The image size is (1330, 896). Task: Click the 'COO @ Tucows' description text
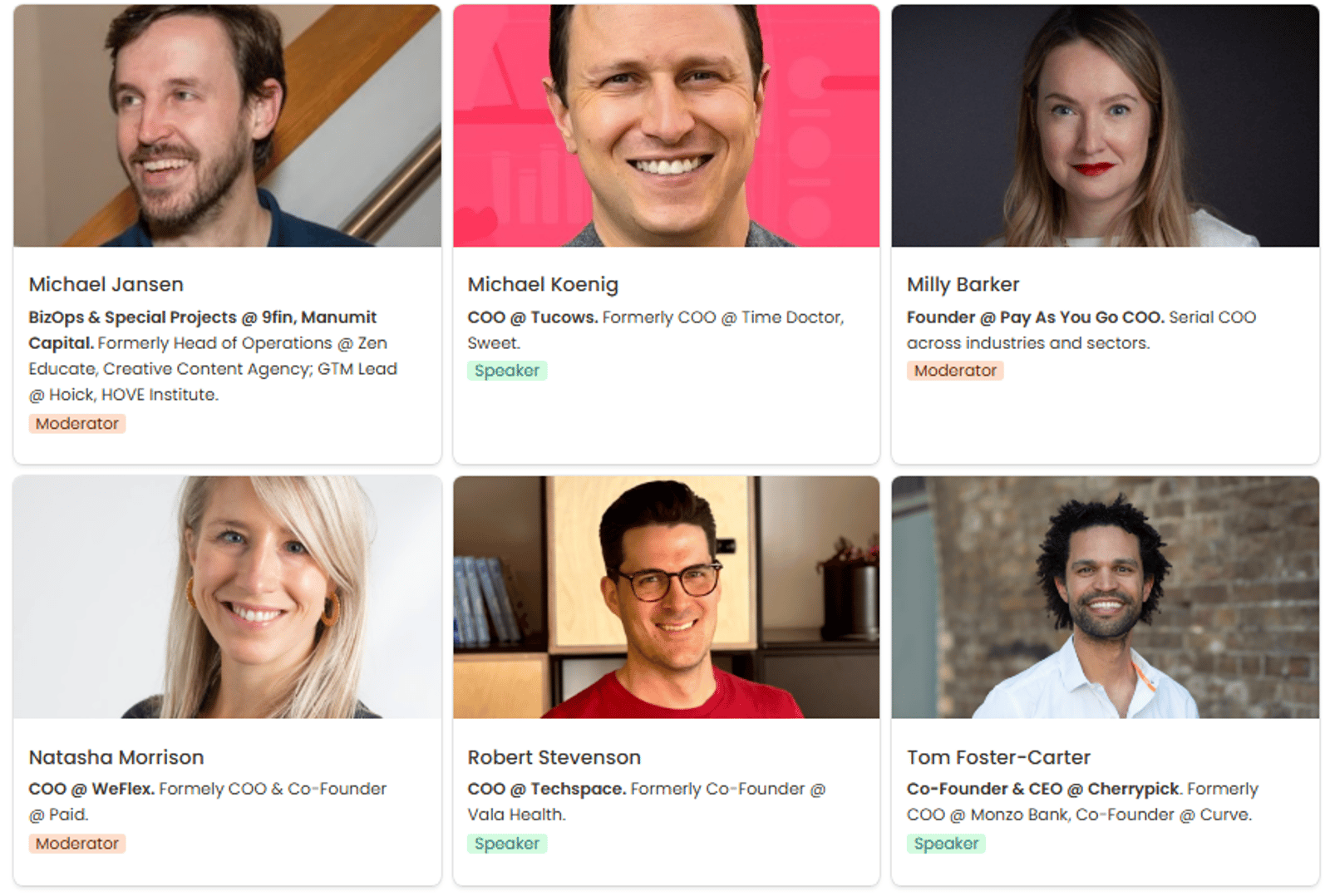coord(533,318)
